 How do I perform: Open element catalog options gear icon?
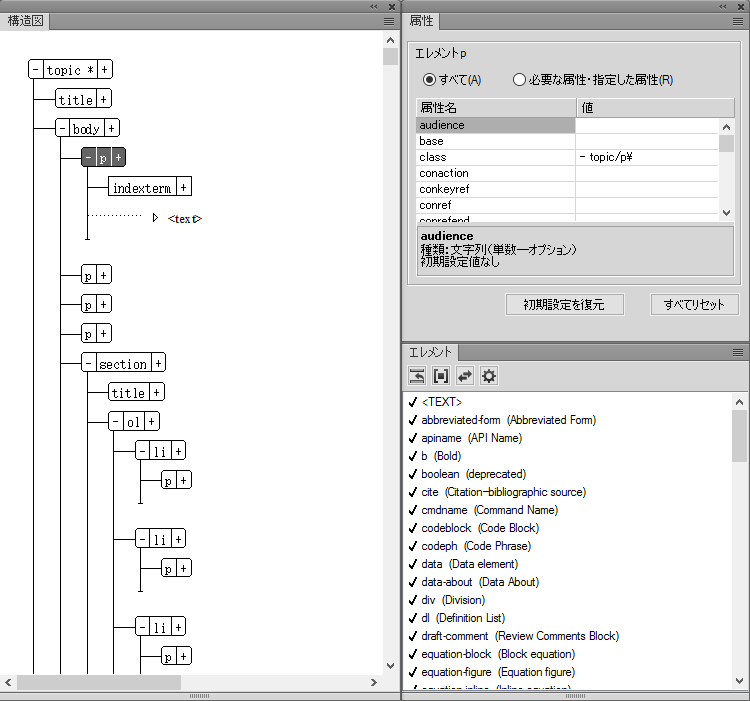pyautogui.click(x=489, y=376)
